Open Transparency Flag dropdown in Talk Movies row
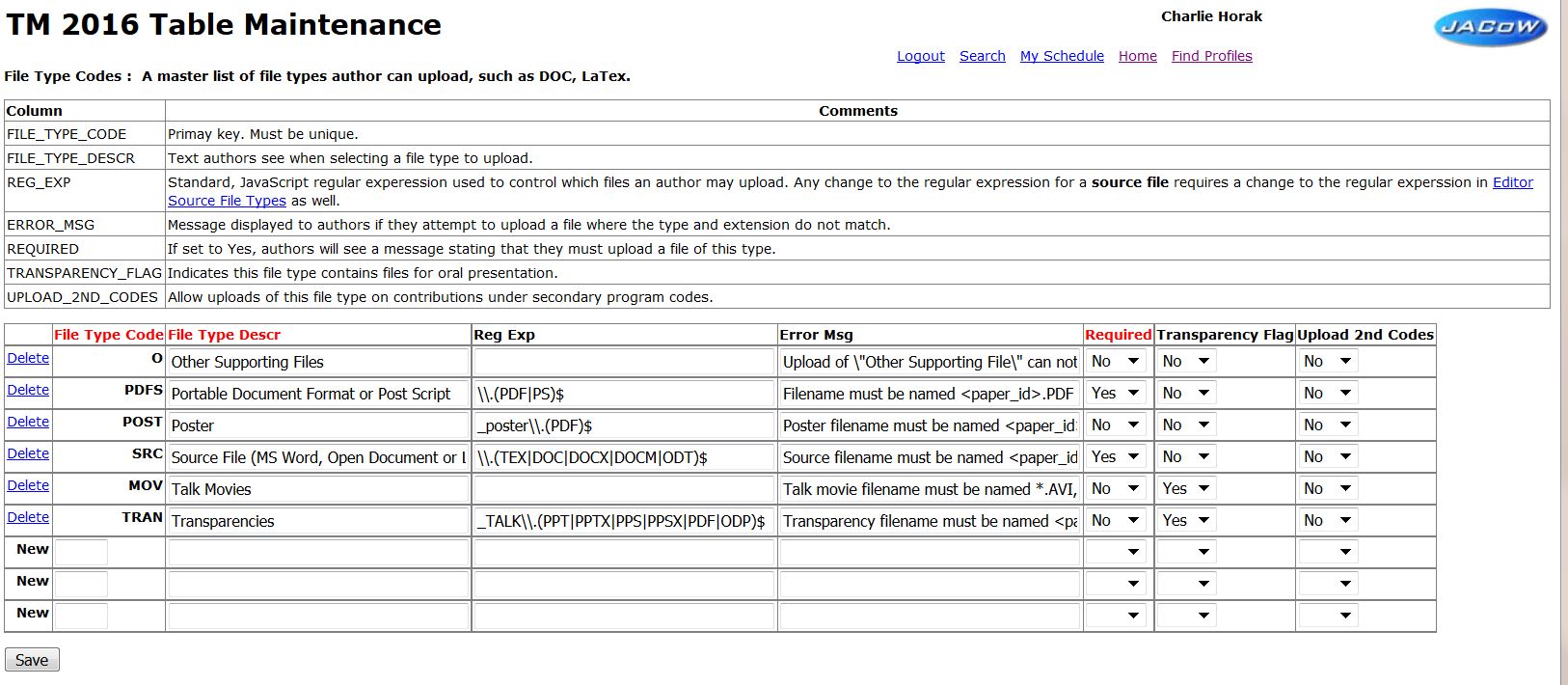This screenshot has height=685, width=1568. tap(1187, 489)
